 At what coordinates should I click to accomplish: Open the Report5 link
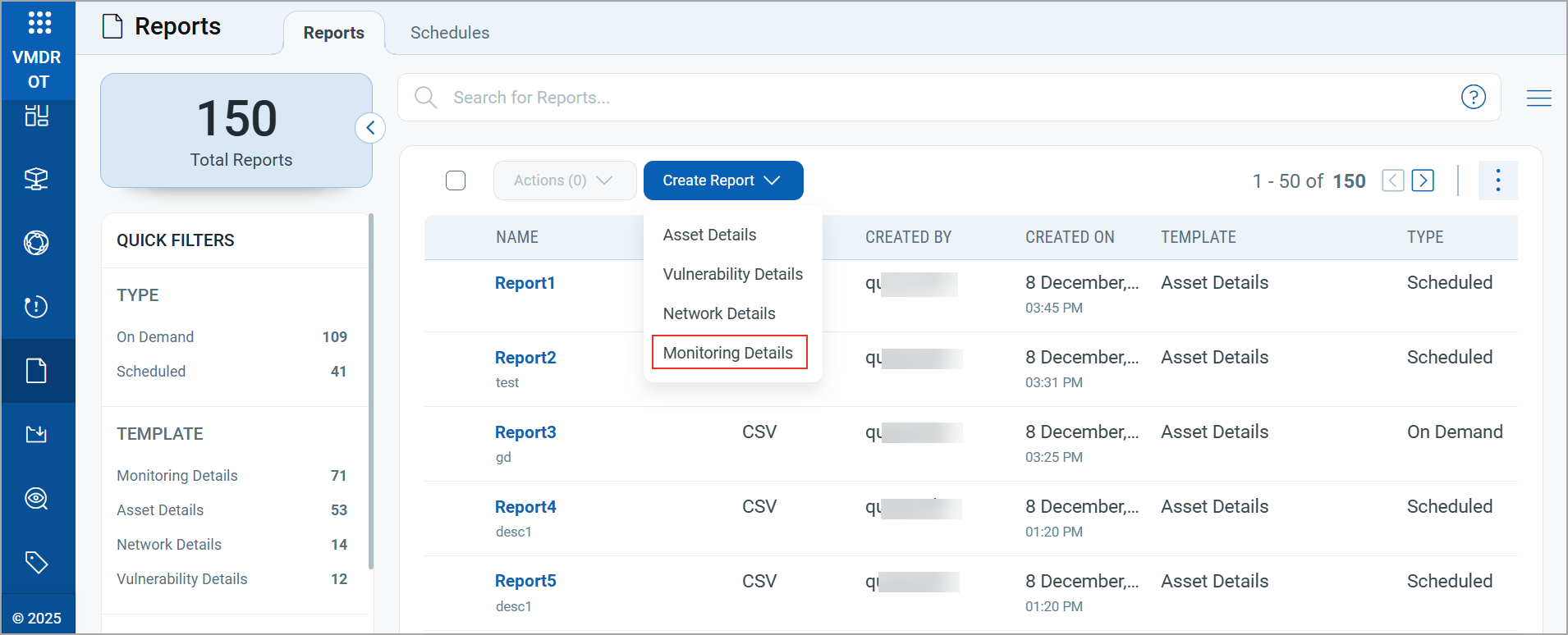[x=525, y=581]
